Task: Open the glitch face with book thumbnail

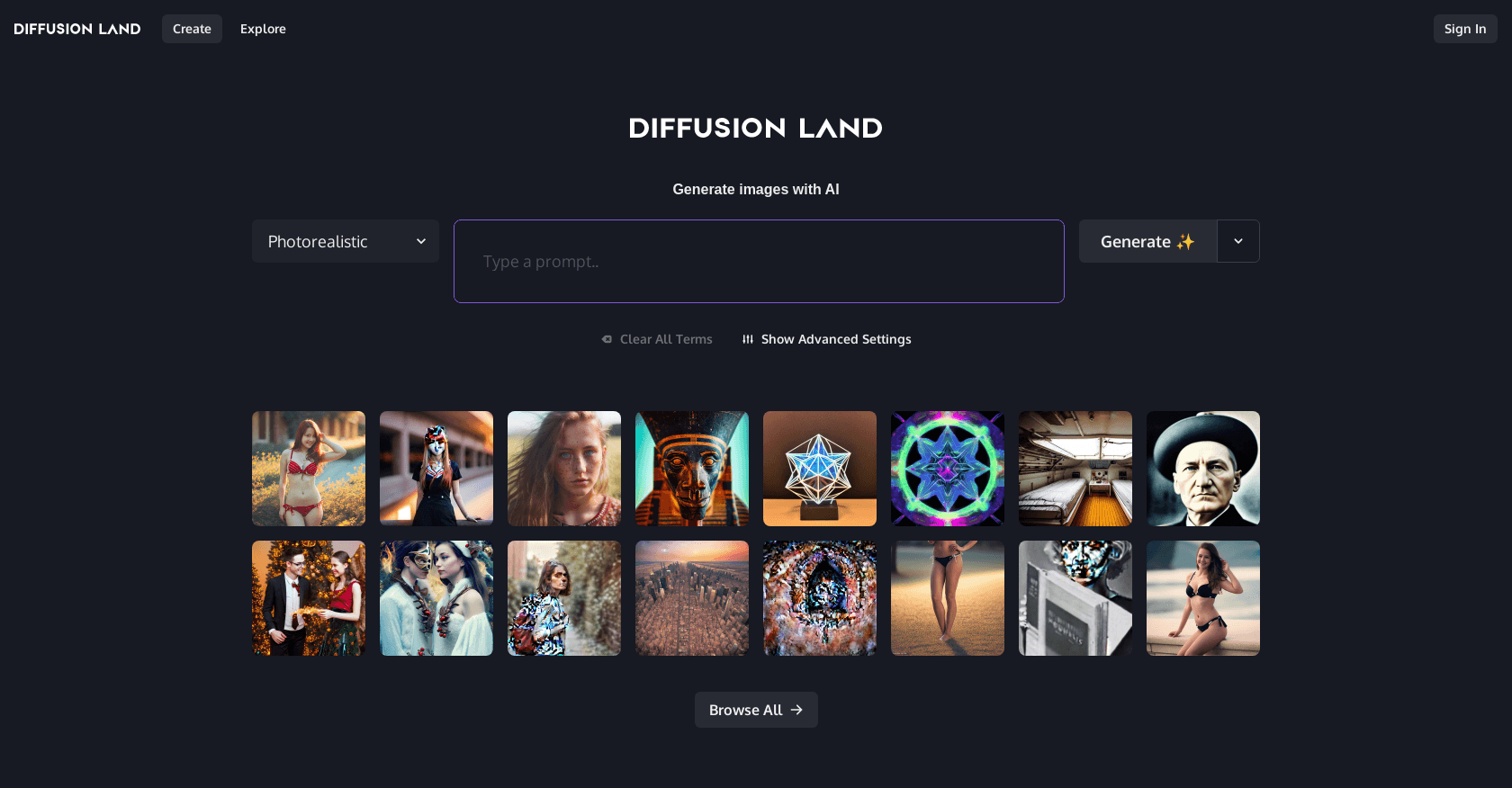Action: point(1075,598)
